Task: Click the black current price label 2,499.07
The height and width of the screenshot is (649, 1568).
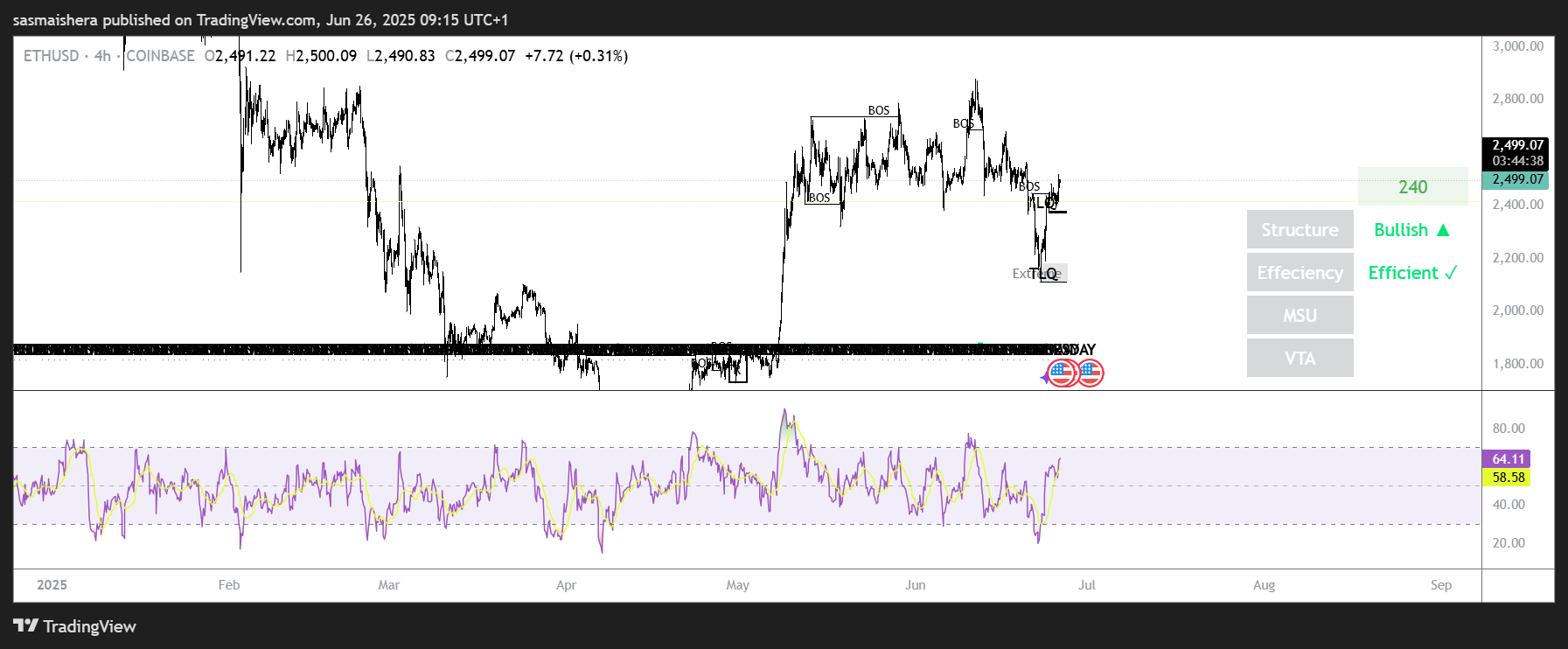Action: click(x=1517, y=145)
